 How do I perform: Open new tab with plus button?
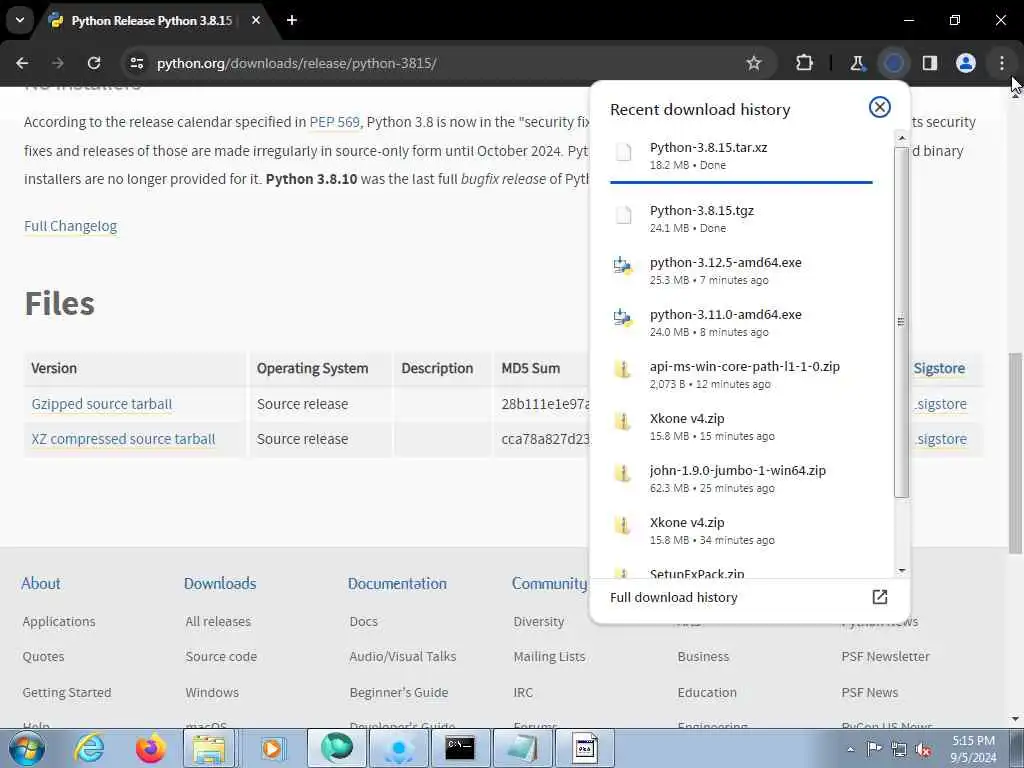click(x=292, y=20)
